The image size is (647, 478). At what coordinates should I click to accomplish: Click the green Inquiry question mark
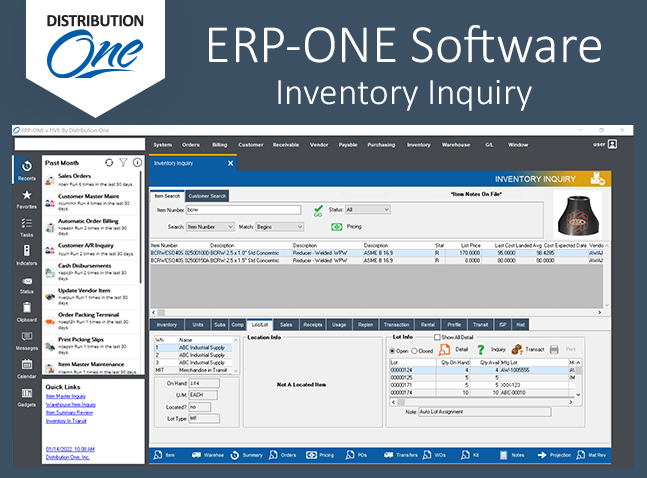click(481, 350)
